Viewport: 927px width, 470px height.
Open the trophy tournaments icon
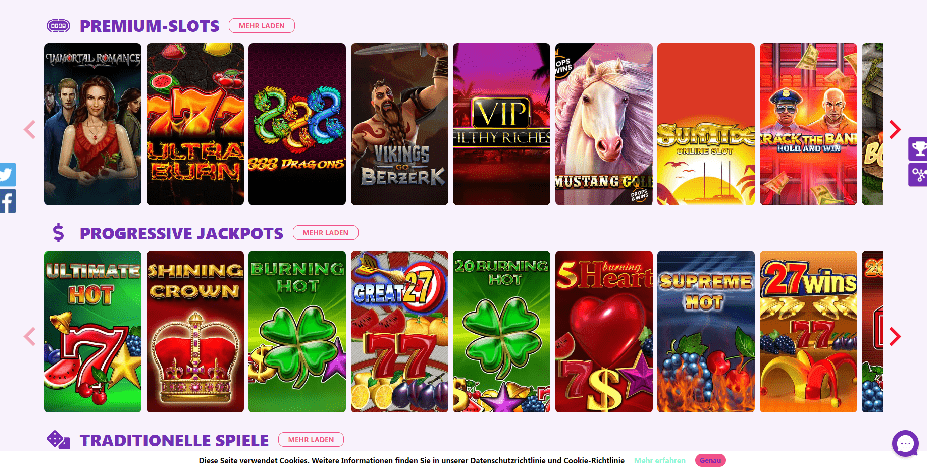point(918,149)
